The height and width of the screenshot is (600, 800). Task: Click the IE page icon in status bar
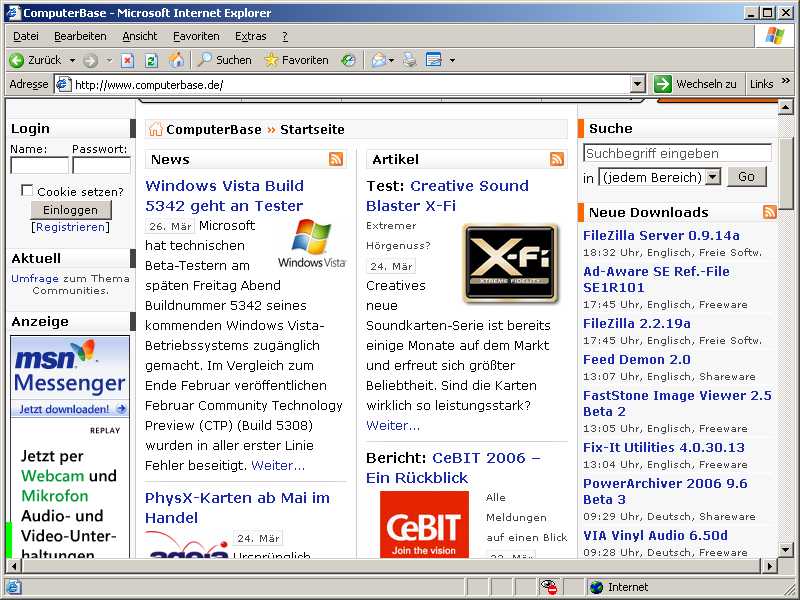(13, 587)
